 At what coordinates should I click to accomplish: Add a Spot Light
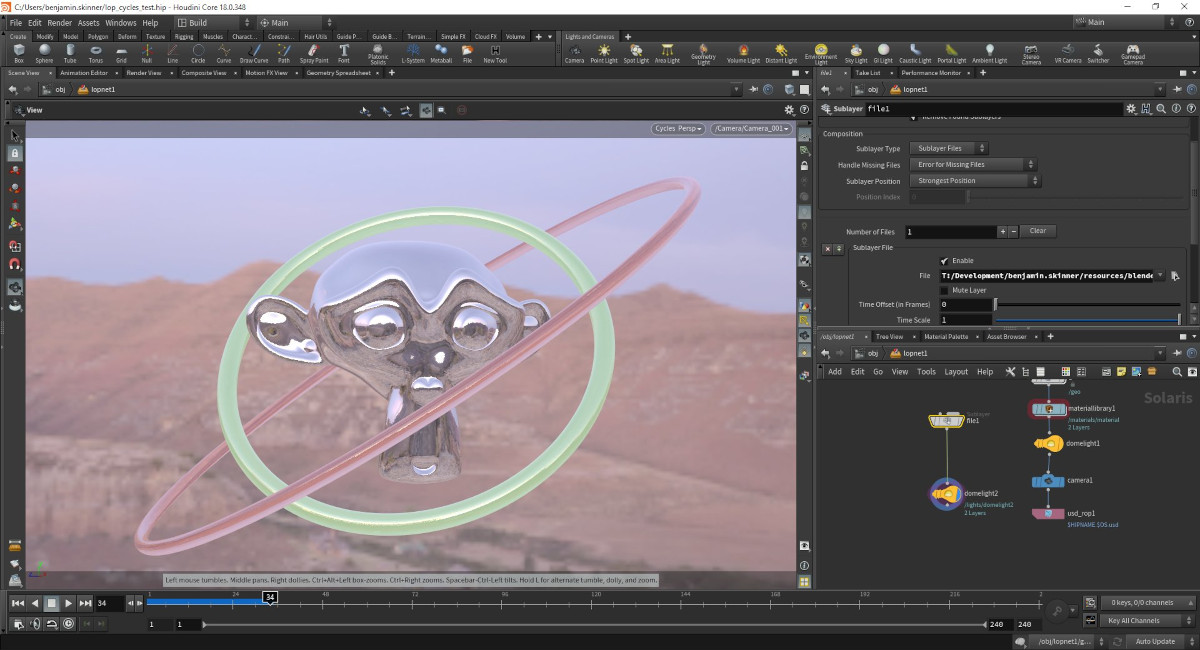pyautogui.click(x=636, y=52)
